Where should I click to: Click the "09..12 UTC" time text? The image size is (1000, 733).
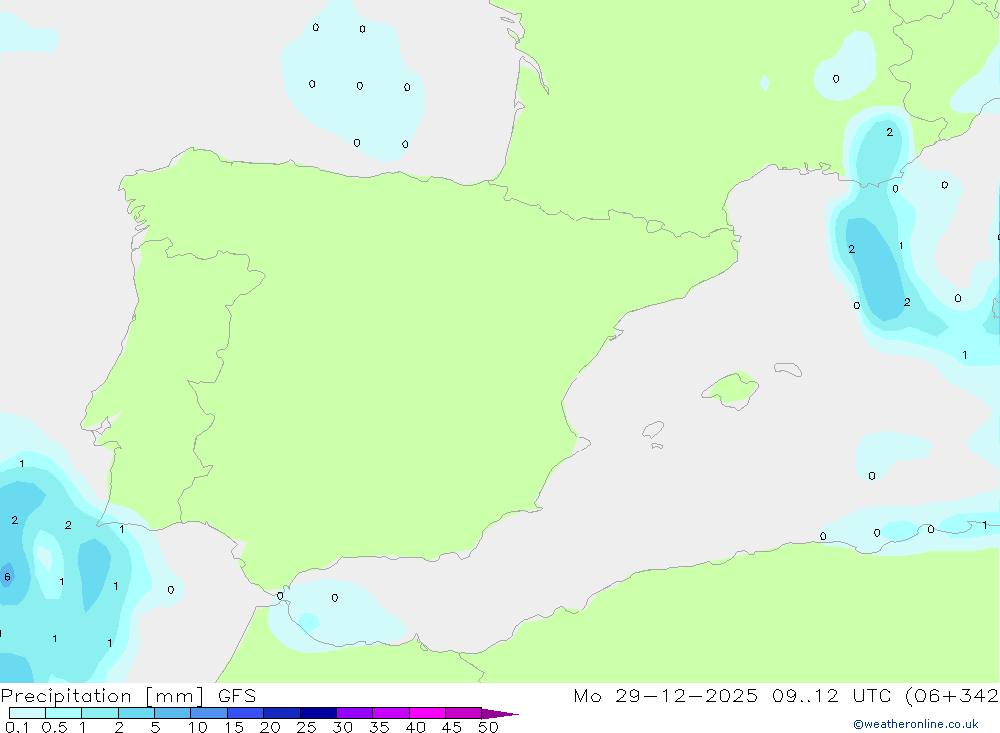[x=831, y=696]
